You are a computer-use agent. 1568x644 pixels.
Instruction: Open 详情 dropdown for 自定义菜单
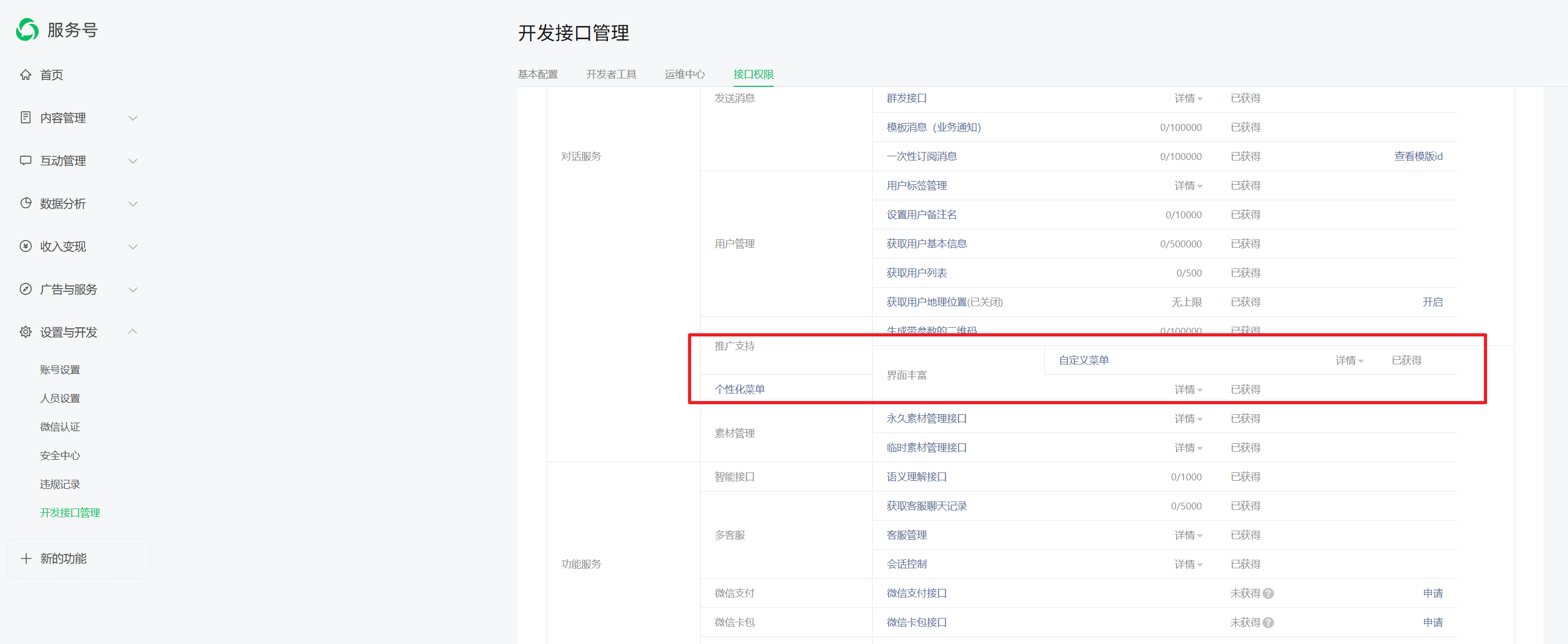tap(1349, 361)
